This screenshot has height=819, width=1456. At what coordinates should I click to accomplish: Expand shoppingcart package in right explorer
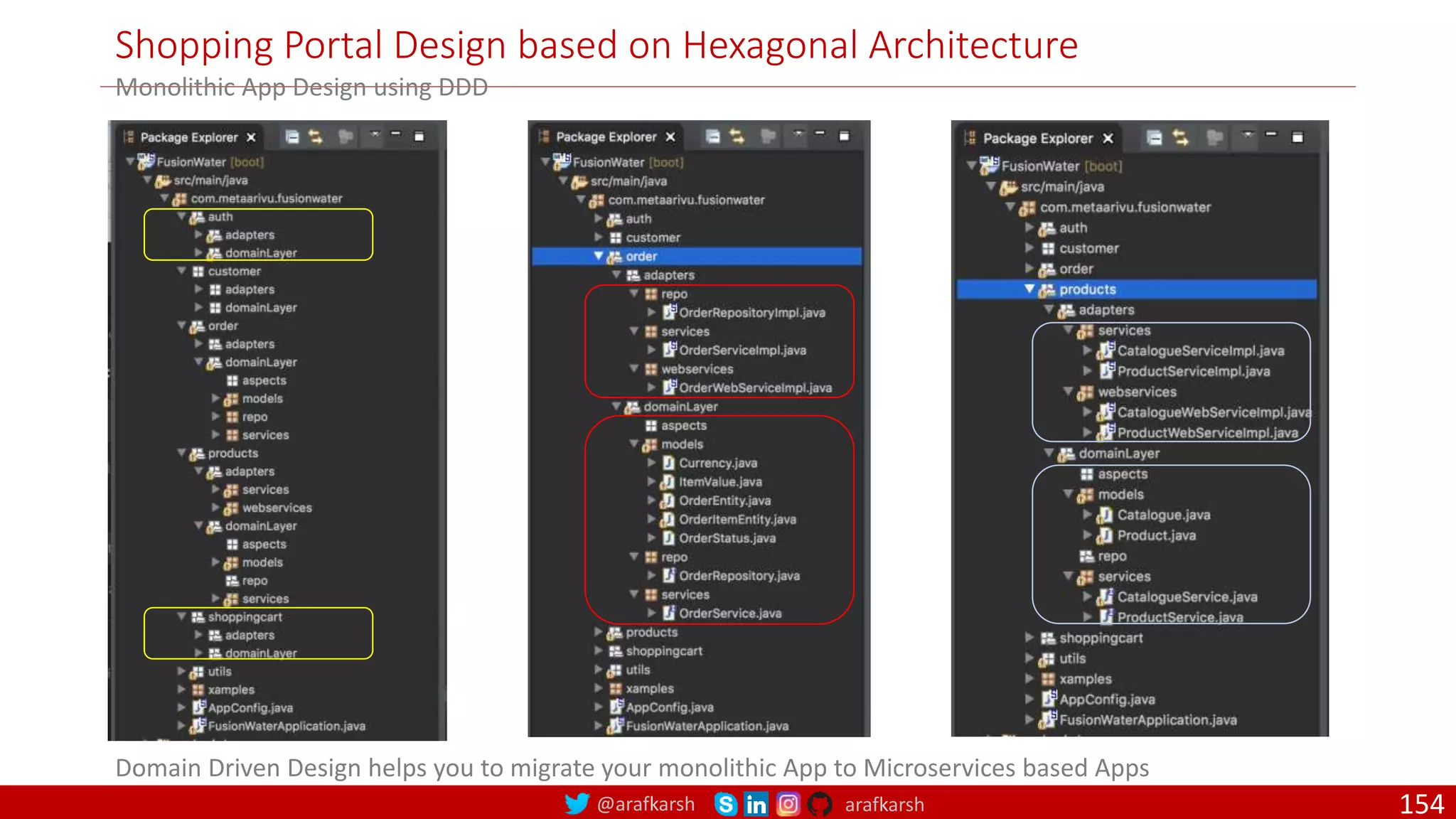click(1029, 638)
